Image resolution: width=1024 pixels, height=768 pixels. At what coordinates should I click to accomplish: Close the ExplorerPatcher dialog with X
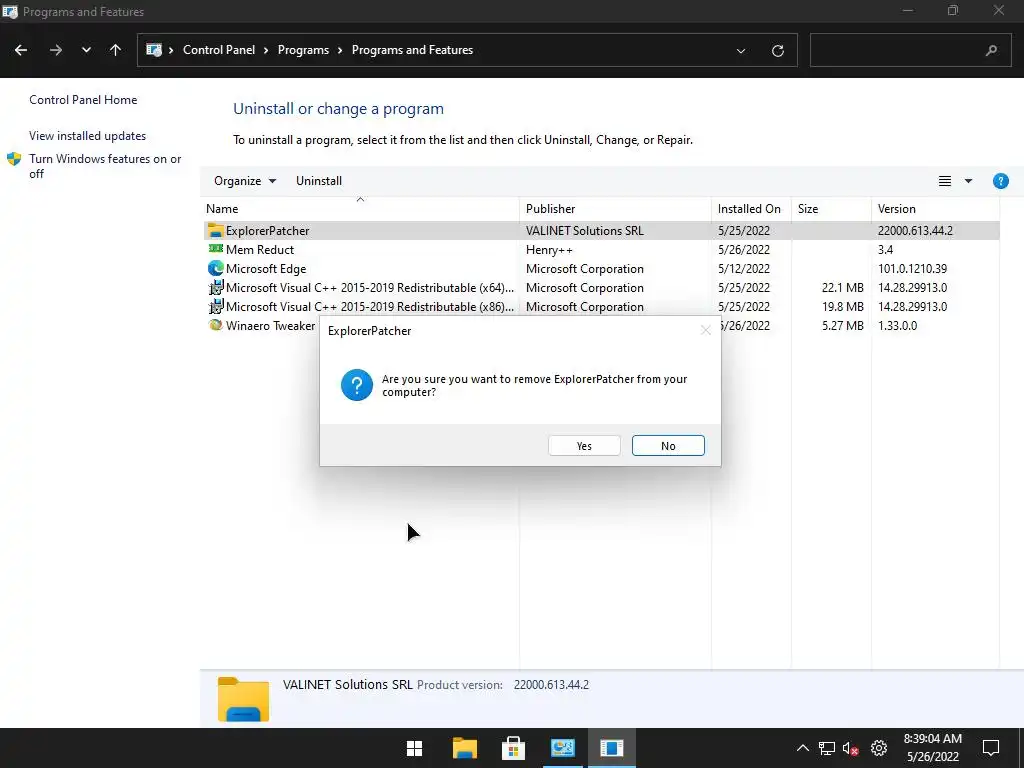(x=705, y=330)
